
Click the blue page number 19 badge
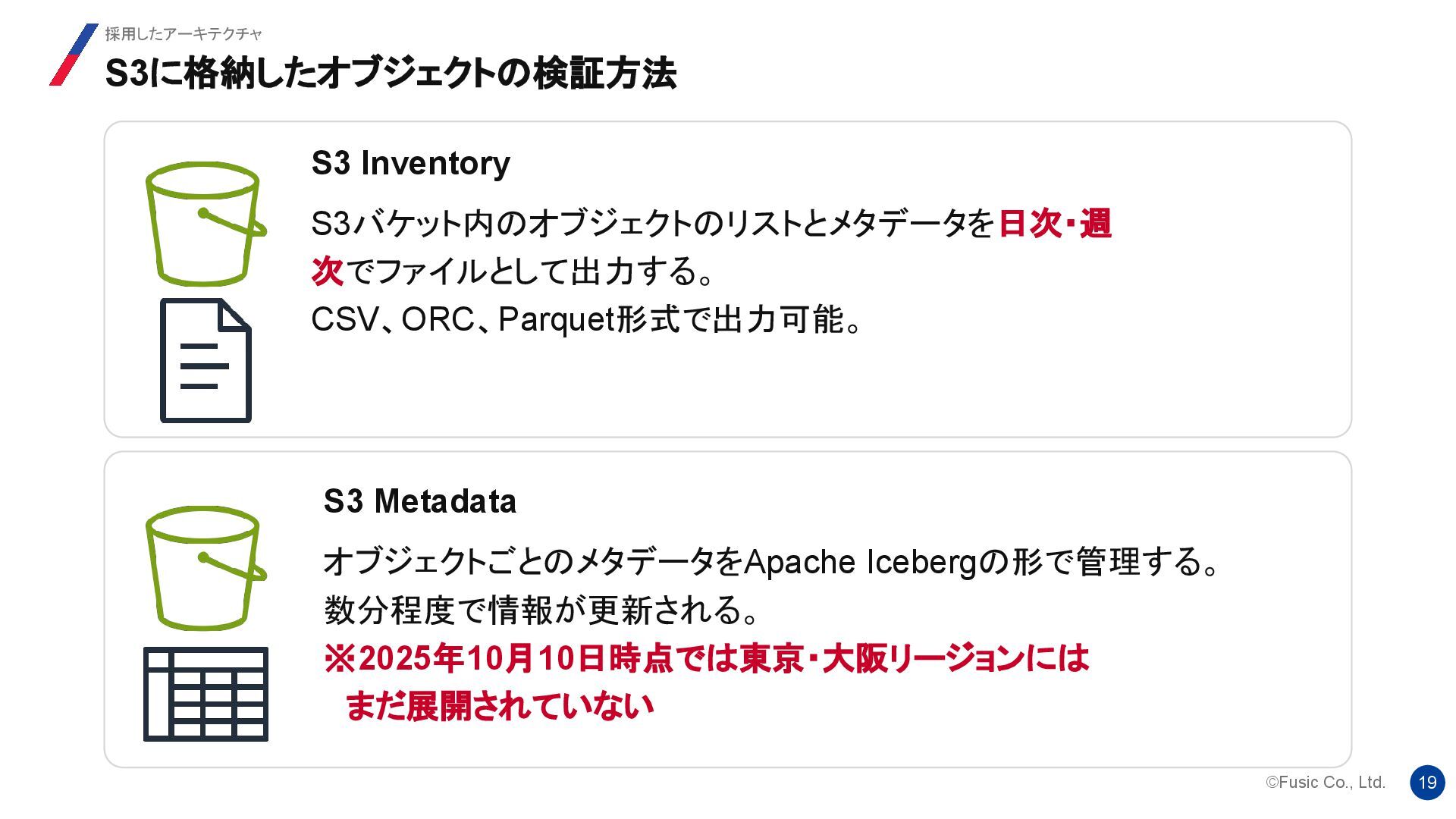[x=1427, y=782]
